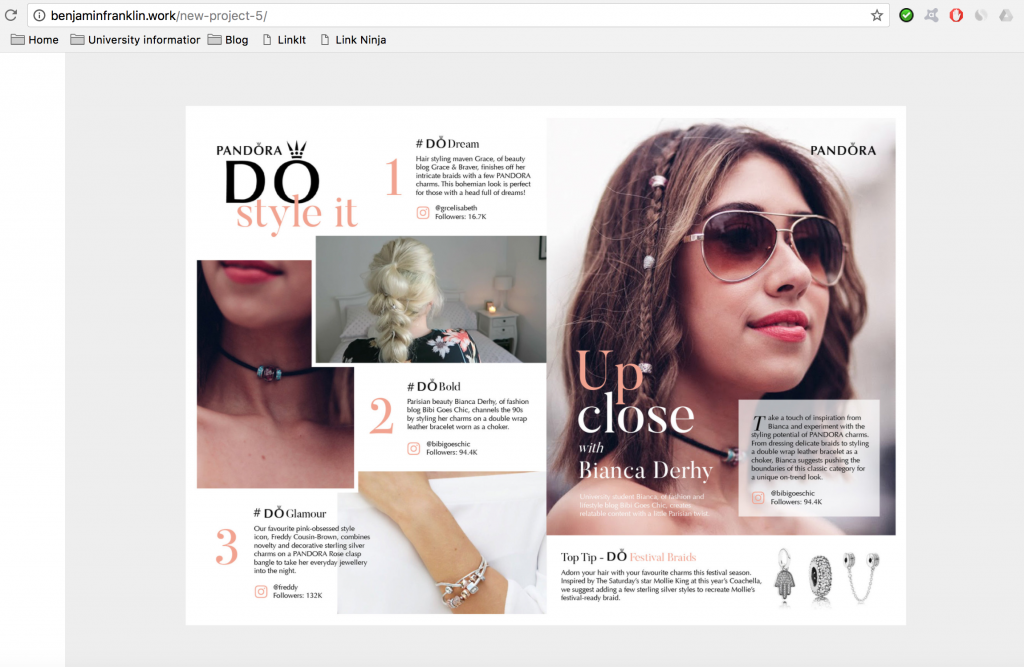The width and height of the screenshot is (1024, 667).
Task: Click the '@grcelisabeth' handle text
Action: pos(456,208)
